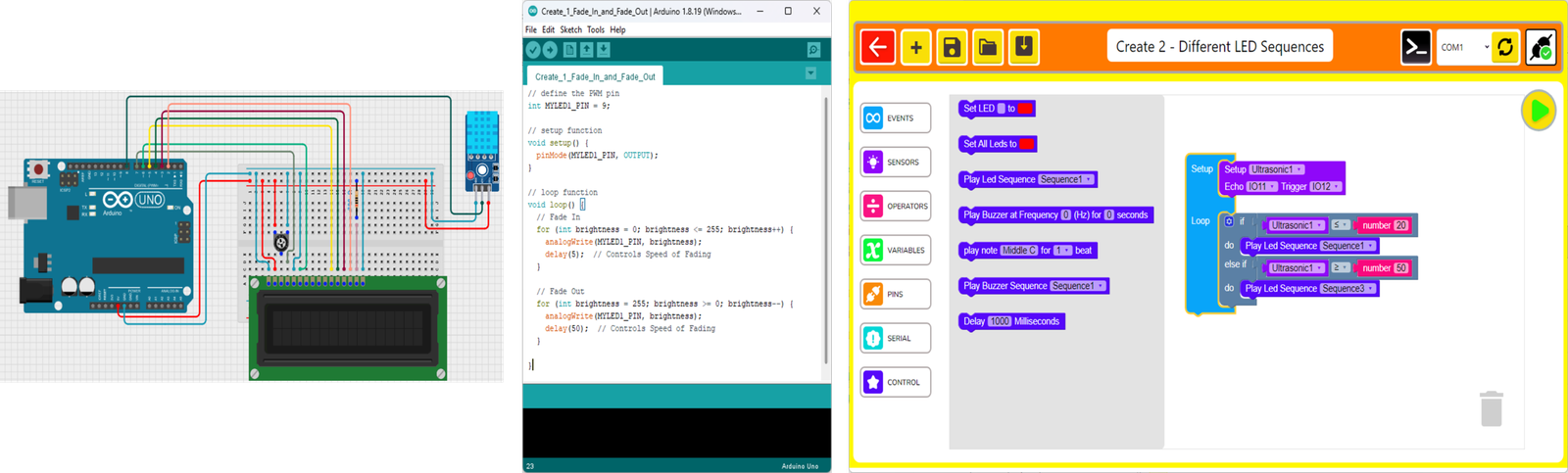This screenshot has width=1568, height=473.
Task: Open the Tools menu in Arduino IDE
Action: [596, 30]
